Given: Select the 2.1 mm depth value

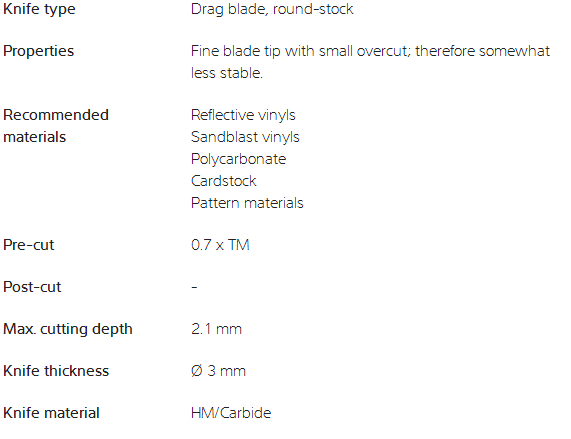Looking at the screenshot, I should coord(216,329).
